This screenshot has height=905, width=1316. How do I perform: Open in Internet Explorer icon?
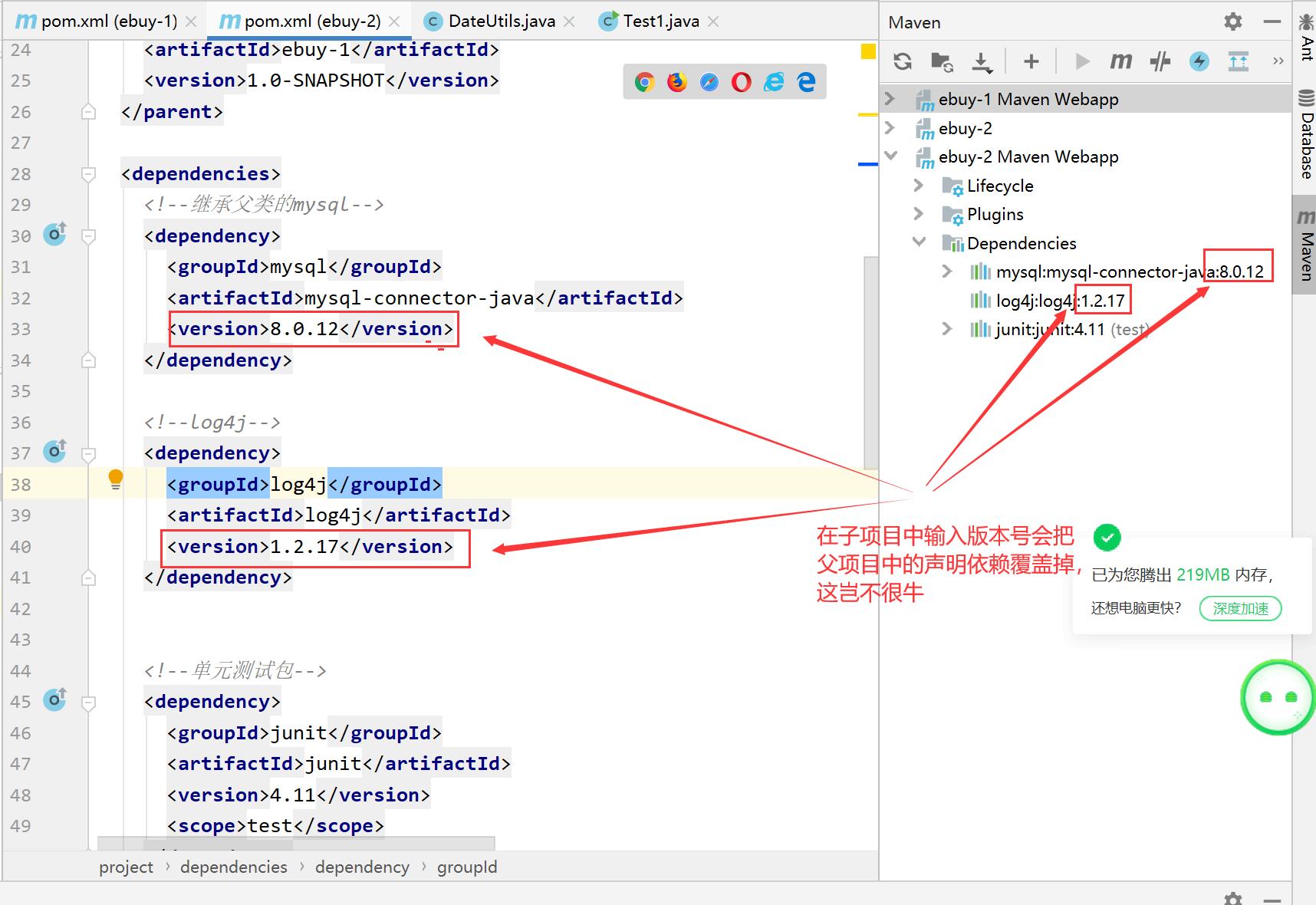774,82
